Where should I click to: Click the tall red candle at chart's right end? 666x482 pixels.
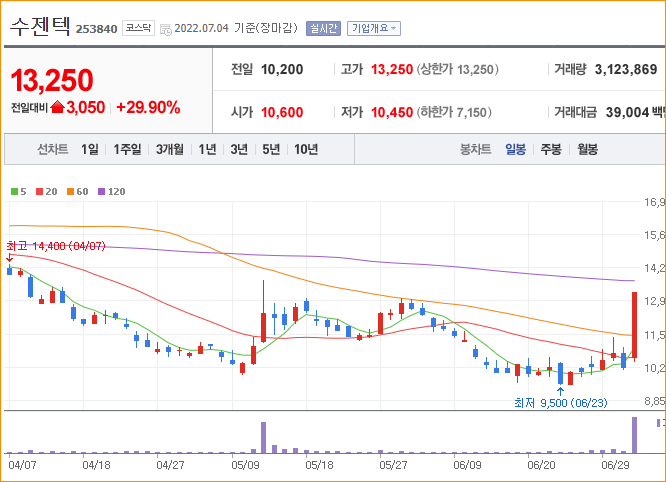pos(635,327)
